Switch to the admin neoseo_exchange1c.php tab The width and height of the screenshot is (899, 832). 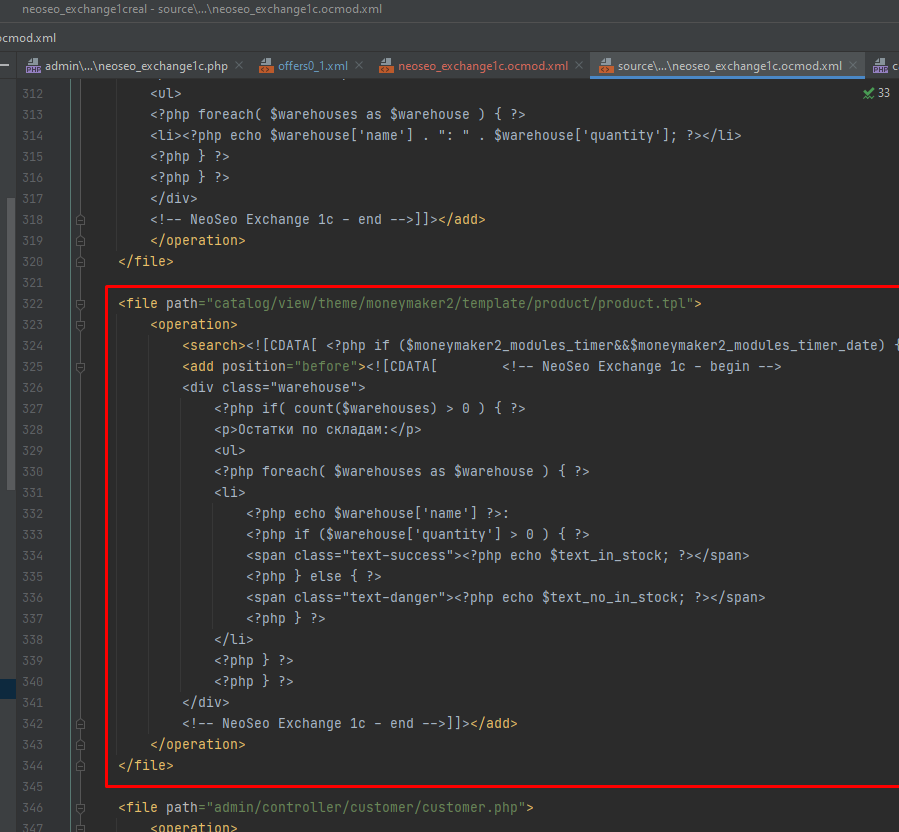[x=136, y=67]
